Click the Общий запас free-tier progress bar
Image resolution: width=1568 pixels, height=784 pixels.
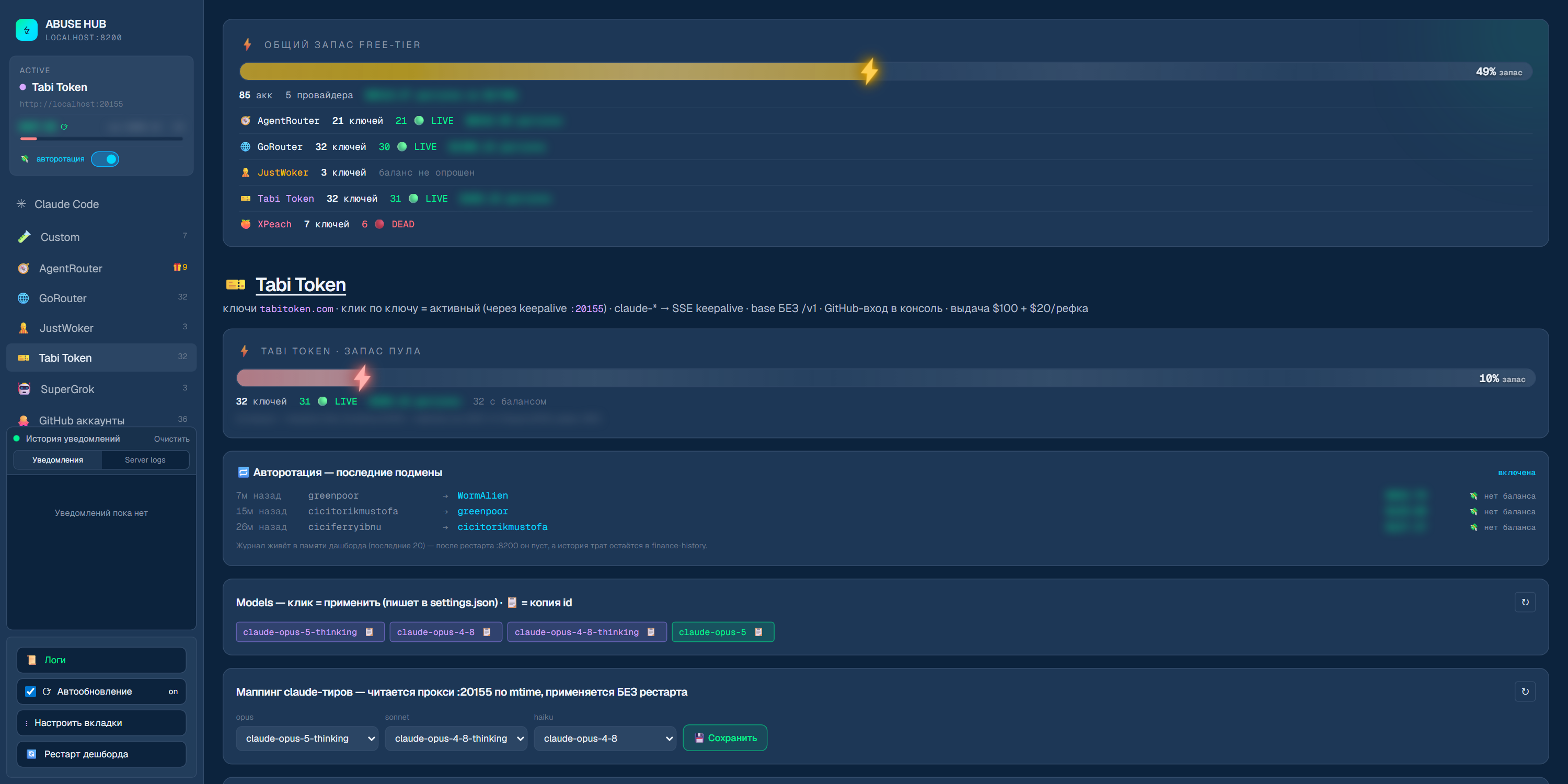click(885, 71)
